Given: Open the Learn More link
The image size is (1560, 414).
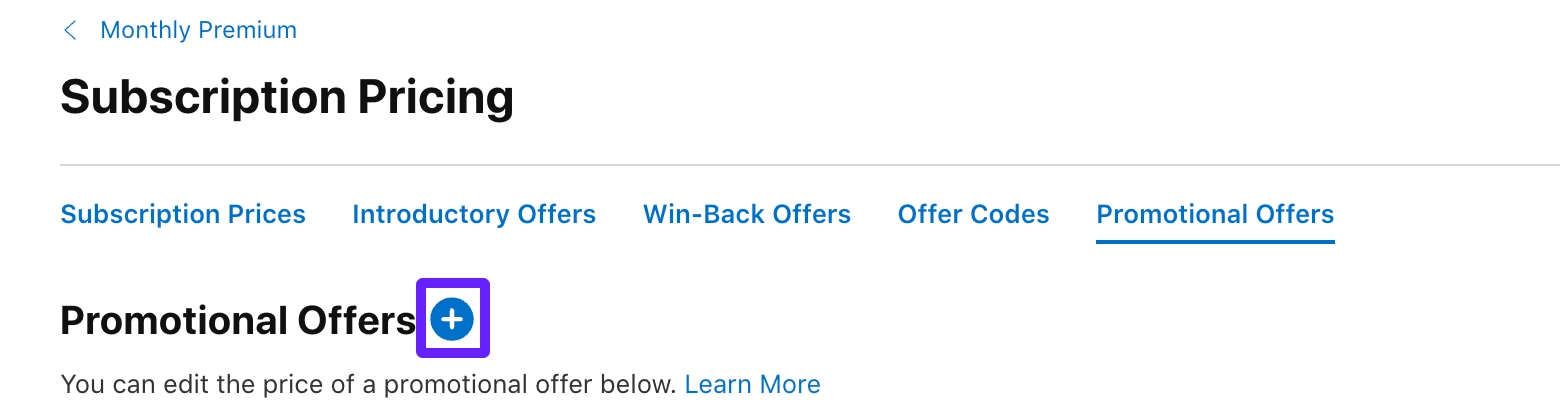Looking at the screenshot, I should tap(752, 384).
